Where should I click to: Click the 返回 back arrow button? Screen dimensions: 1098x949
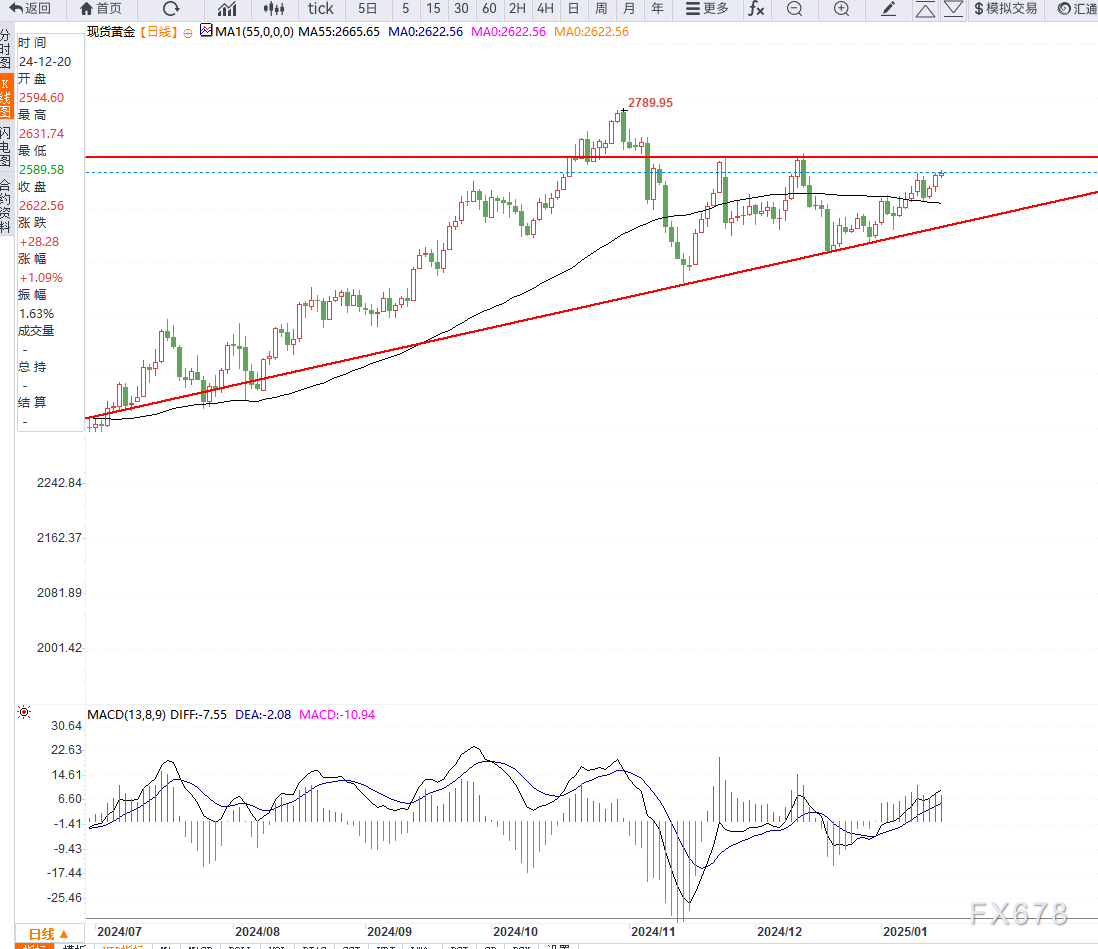30,9
